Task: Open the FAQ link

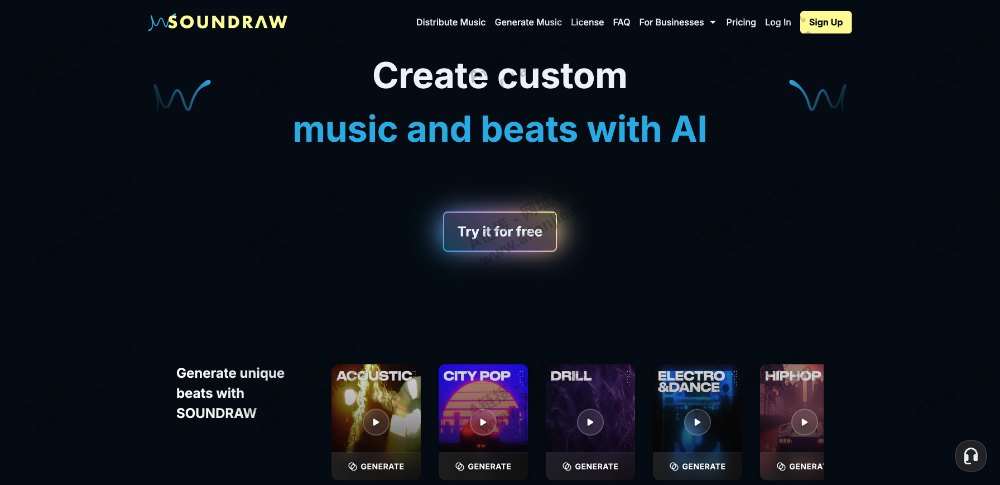Action: point(622,22)
